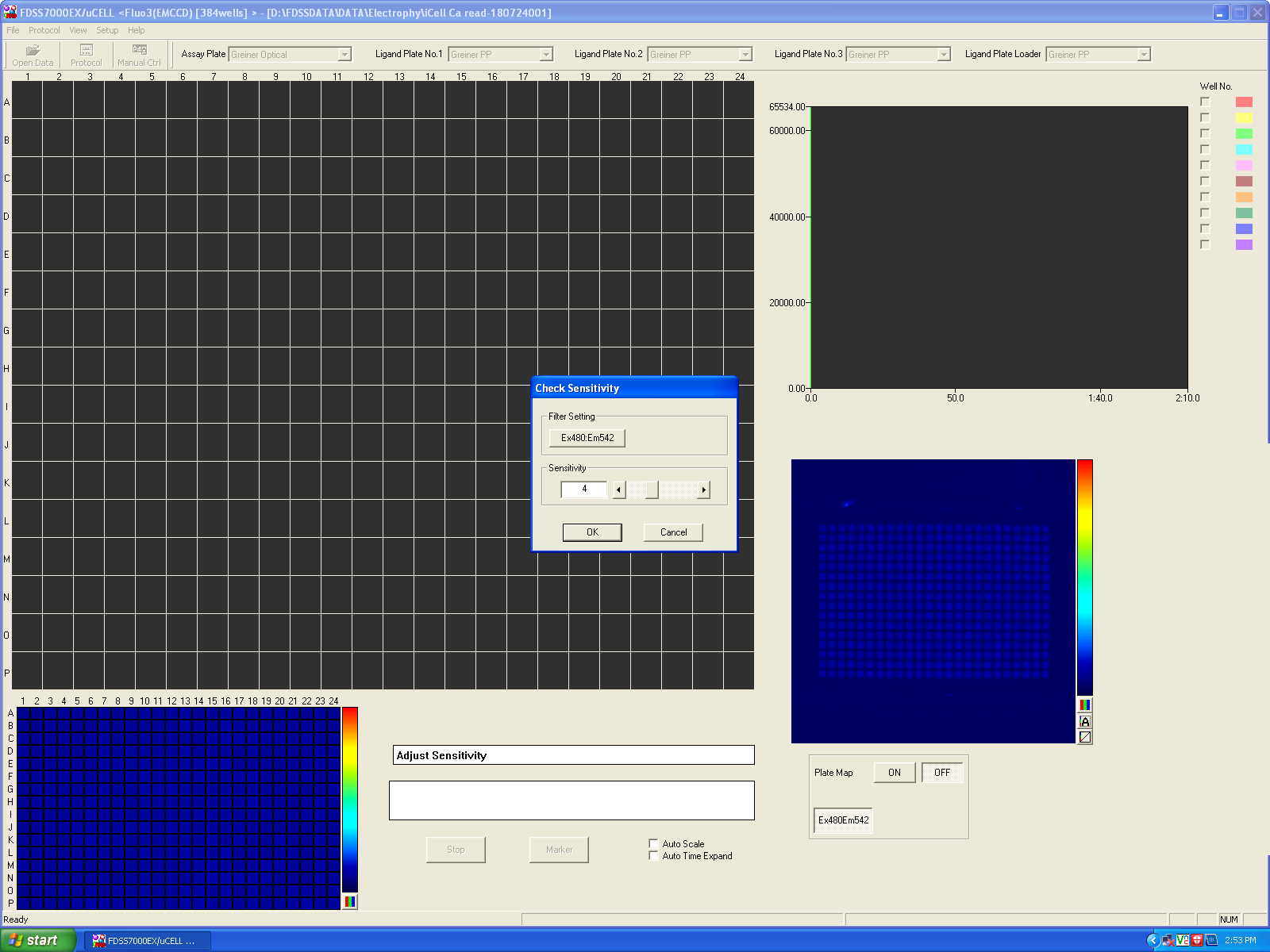Open the View menu
Screen dimensions: 1270x952
click(78, 30)
